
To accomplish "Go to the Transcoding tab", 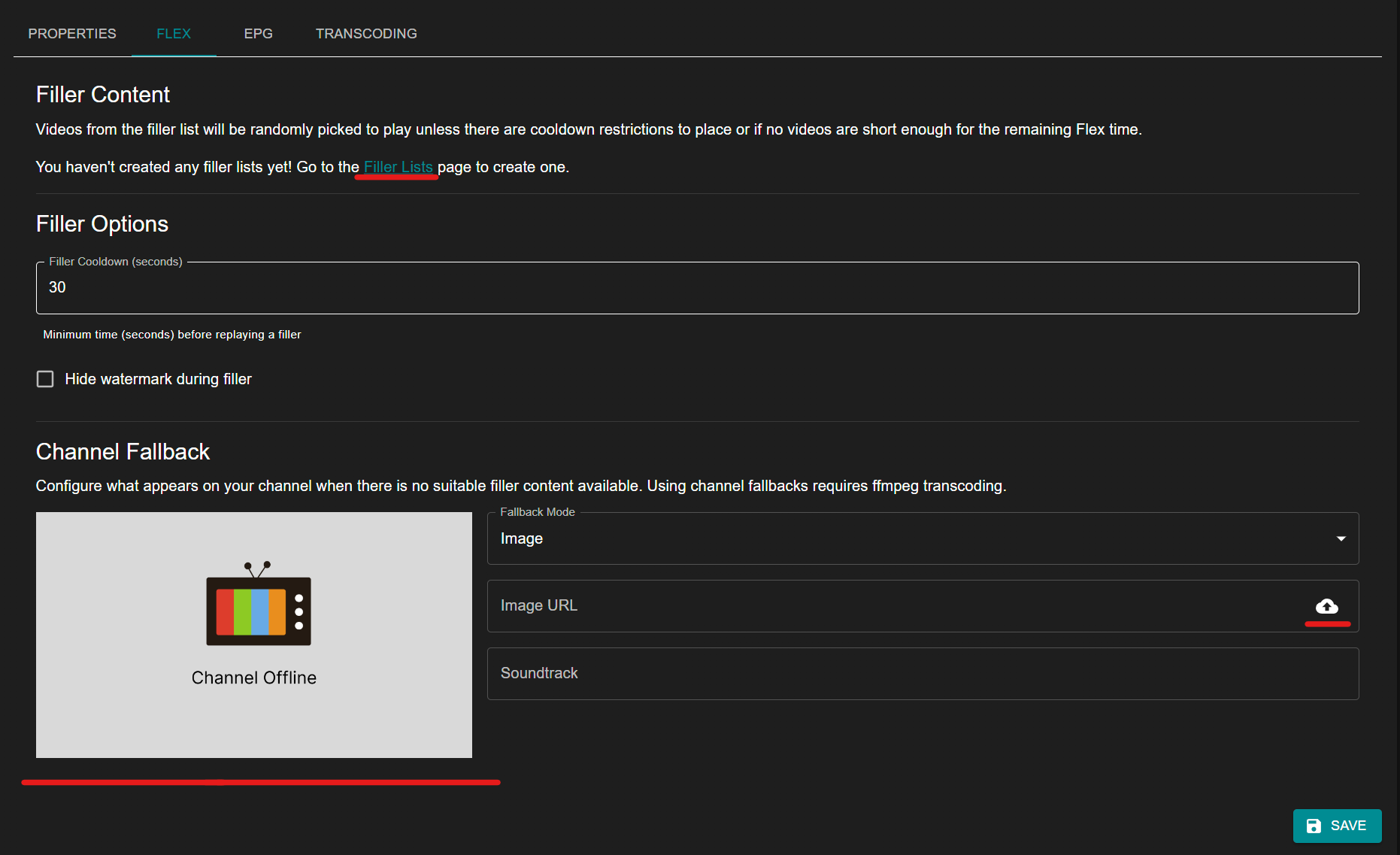I will coord(366,34).
